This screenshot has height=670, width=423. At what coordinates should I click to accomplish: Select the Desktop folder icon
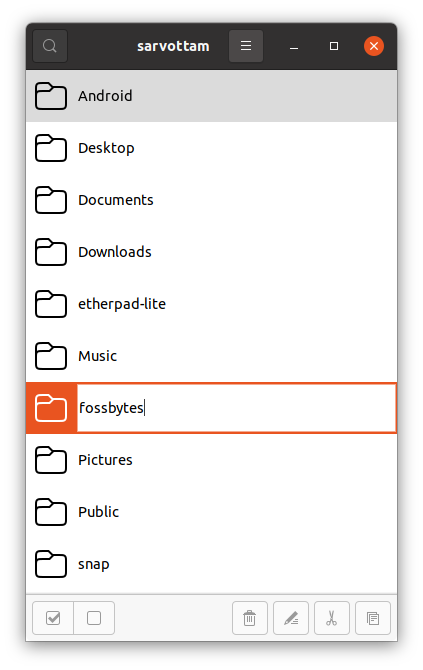(51, 148)
